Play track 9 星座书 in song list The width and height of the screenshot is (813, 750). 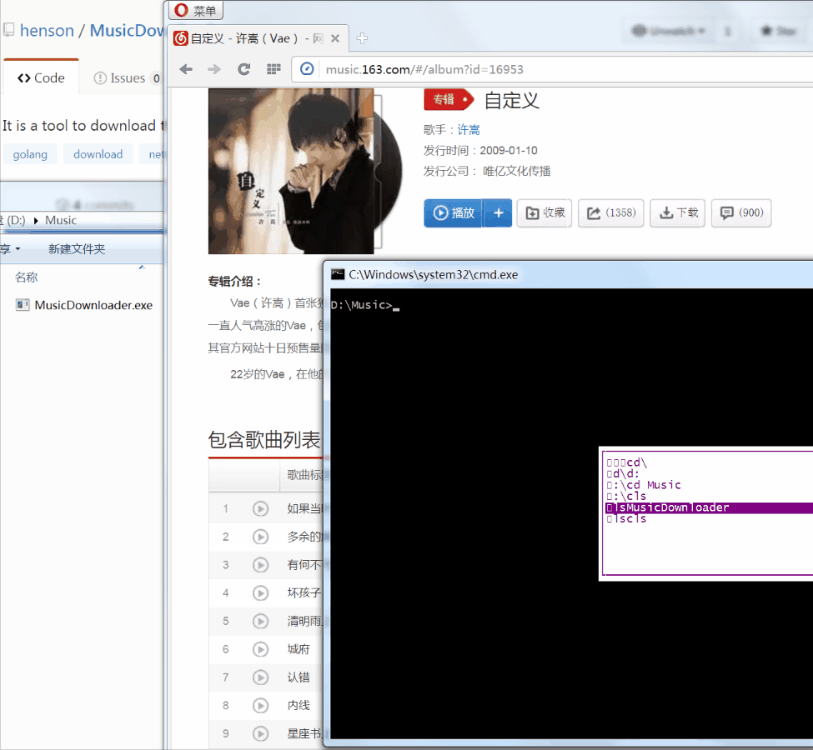tap(260, 733)
